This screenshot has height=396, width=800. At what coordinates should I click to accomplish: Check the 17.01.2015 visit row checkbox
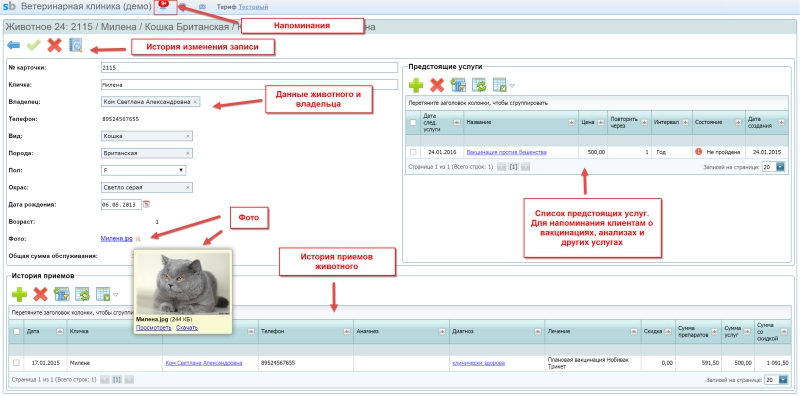[x=16, y=363]
